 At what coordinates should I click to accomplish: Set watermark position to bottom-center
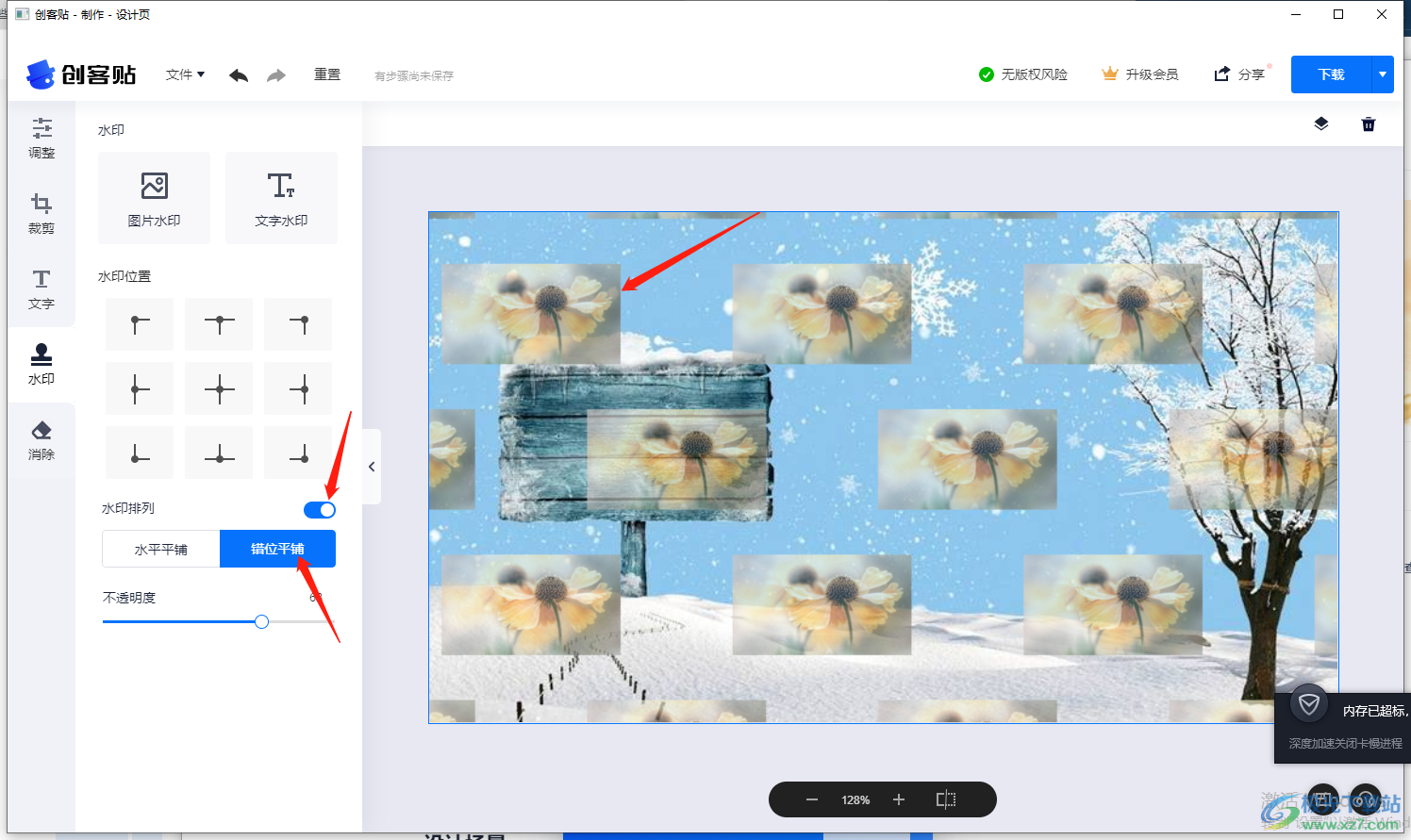click(219, 453)
